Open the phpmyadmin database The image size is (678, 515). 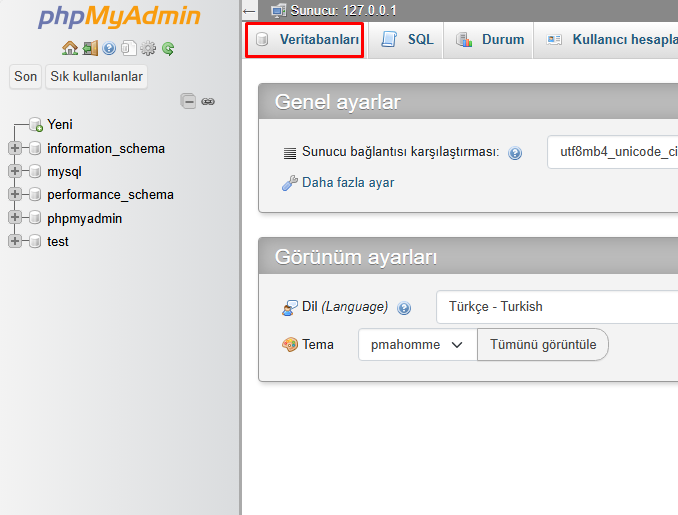[x=84, y=218]
